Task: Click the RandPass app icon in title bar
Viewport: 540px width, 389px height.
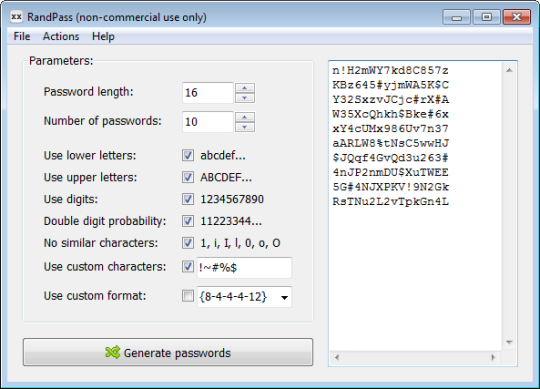Action: pos(16,17)
